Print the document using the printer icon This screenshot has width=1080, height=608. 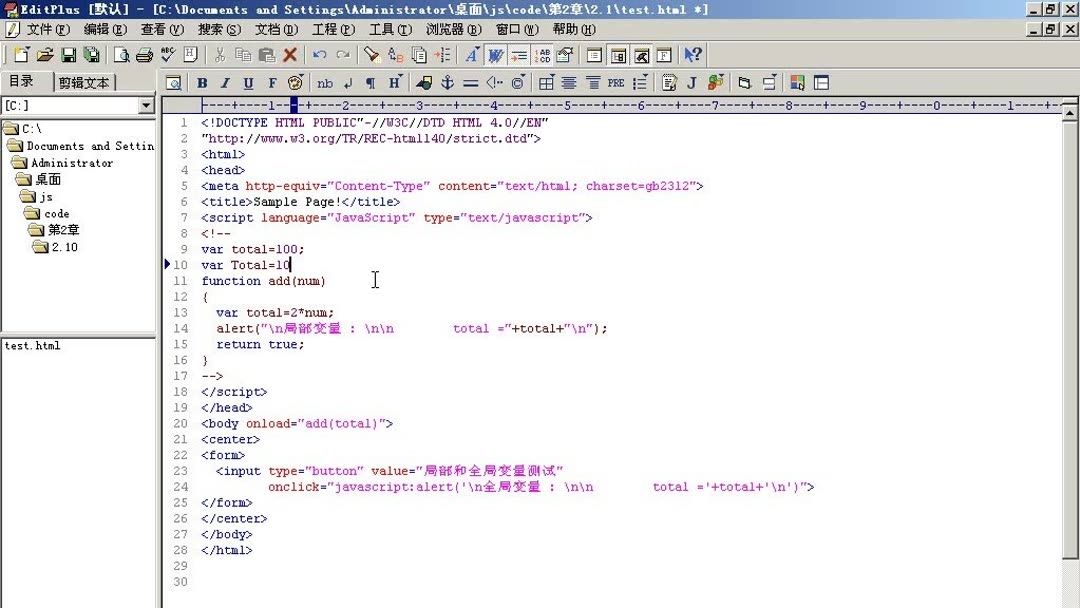point(143,55)
